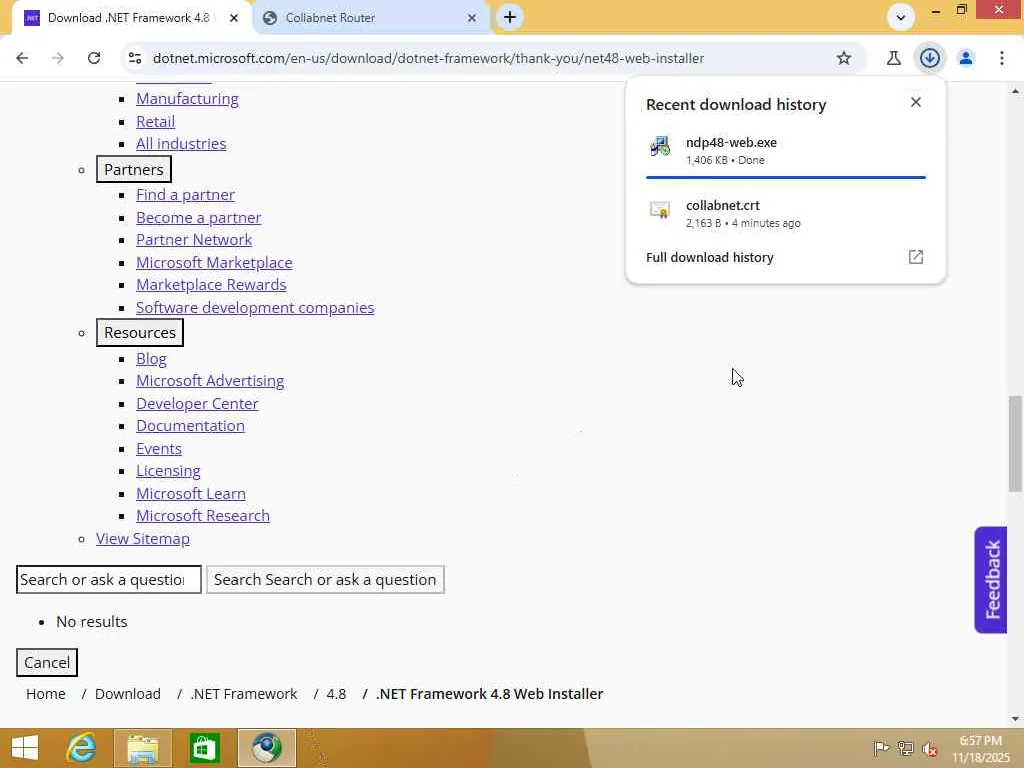This screenshot has width=1024, height=768.
Task: Click Full download history text
Action: click(x=709, y=257)
